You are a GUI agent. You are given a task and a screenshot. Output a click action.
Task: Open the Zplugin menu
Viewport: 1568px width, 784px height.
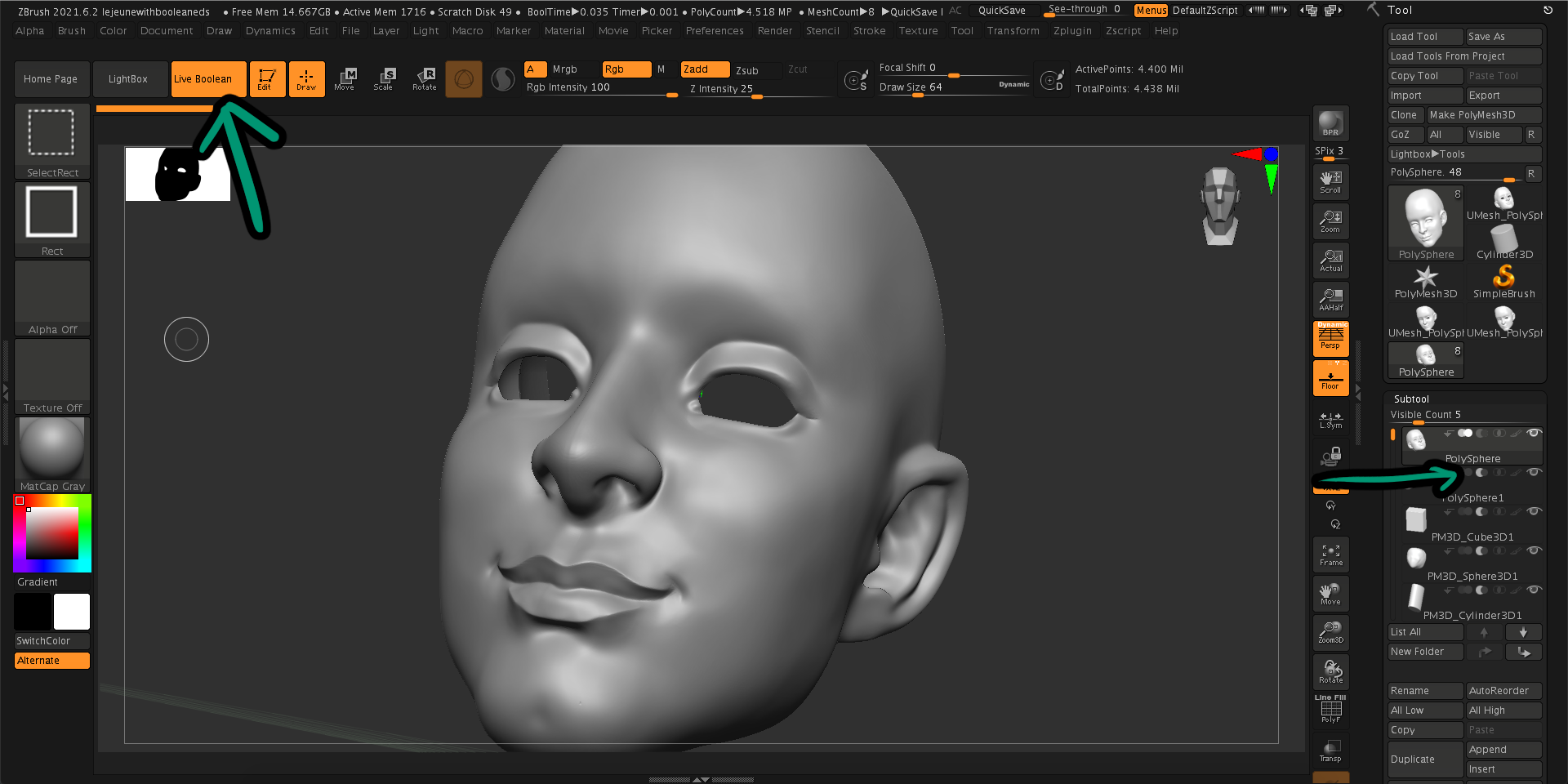coord(1072,31)
